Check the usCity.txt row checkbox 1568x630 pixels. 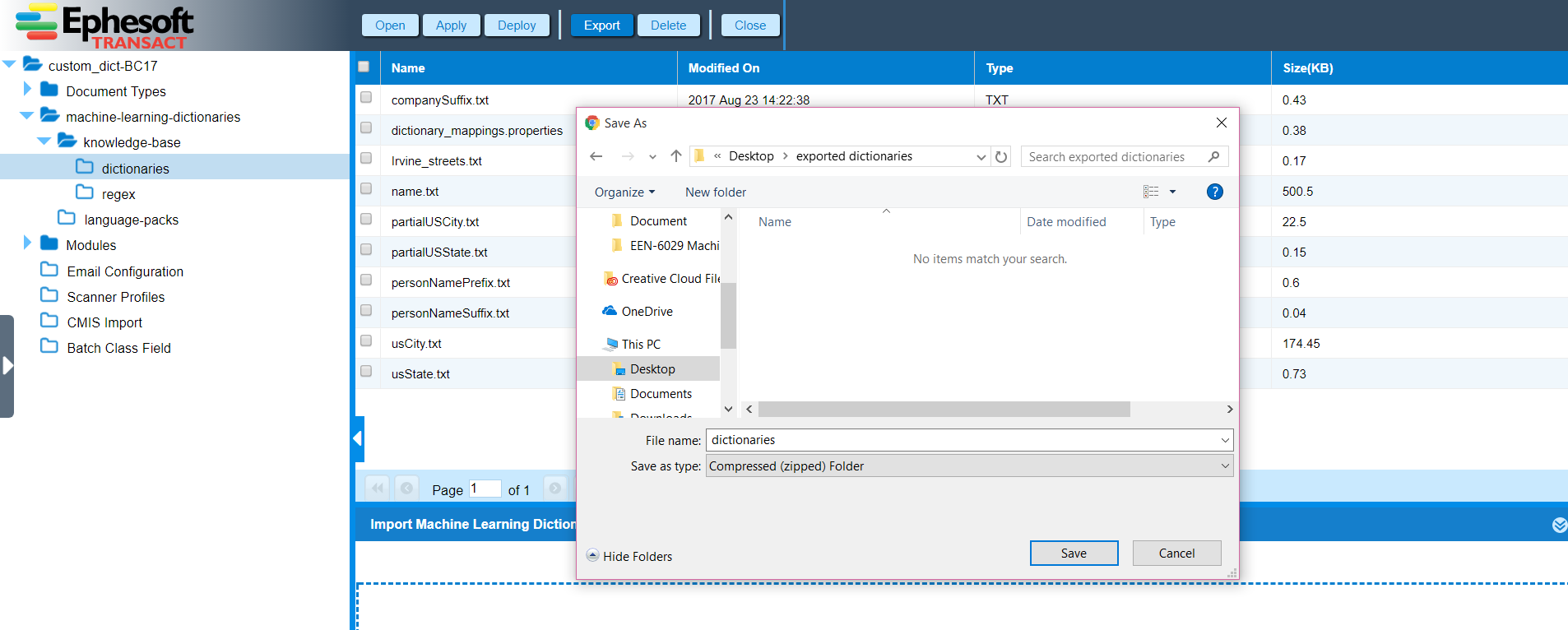tap(366, 340)
